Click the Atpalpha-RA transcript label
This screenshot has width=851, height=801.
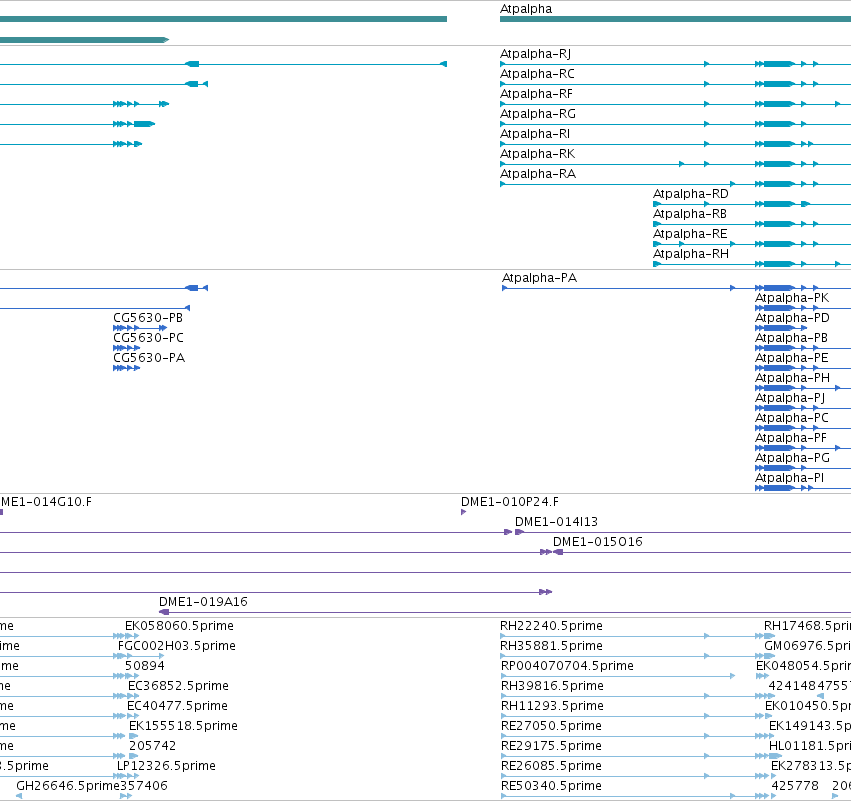538,174
